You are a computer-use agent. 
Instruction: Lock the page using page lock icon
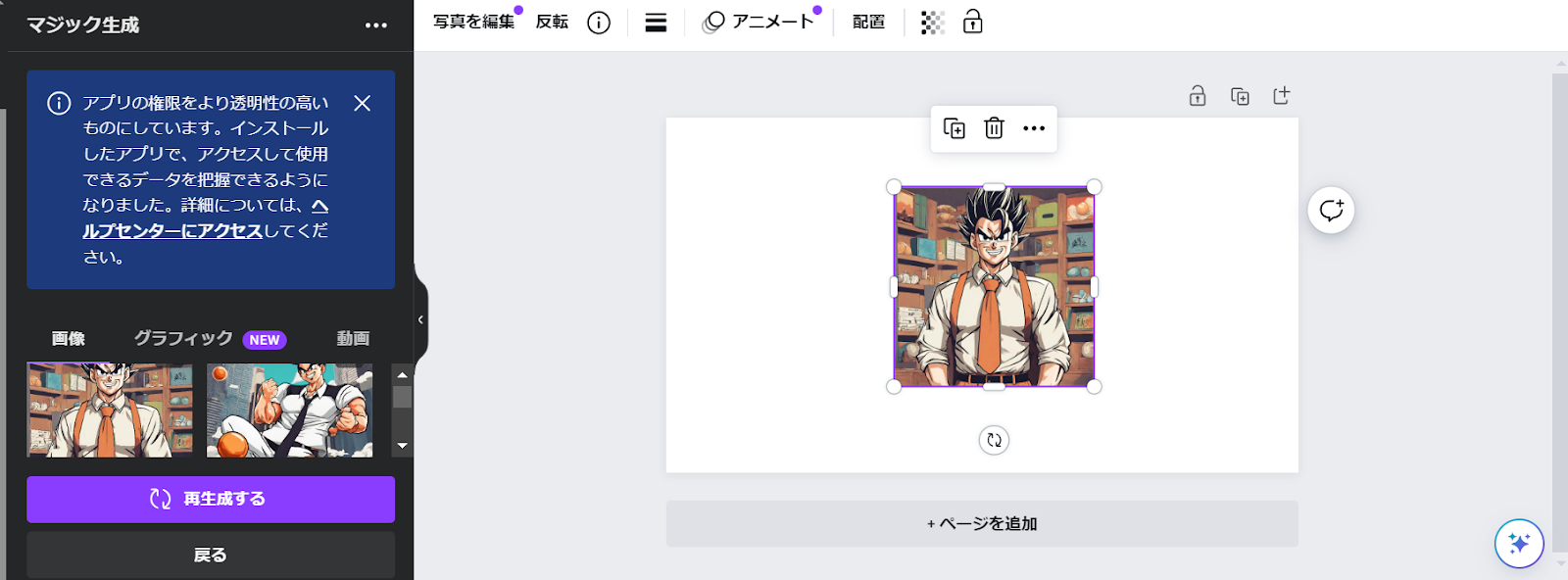(x=1198, y=95)
